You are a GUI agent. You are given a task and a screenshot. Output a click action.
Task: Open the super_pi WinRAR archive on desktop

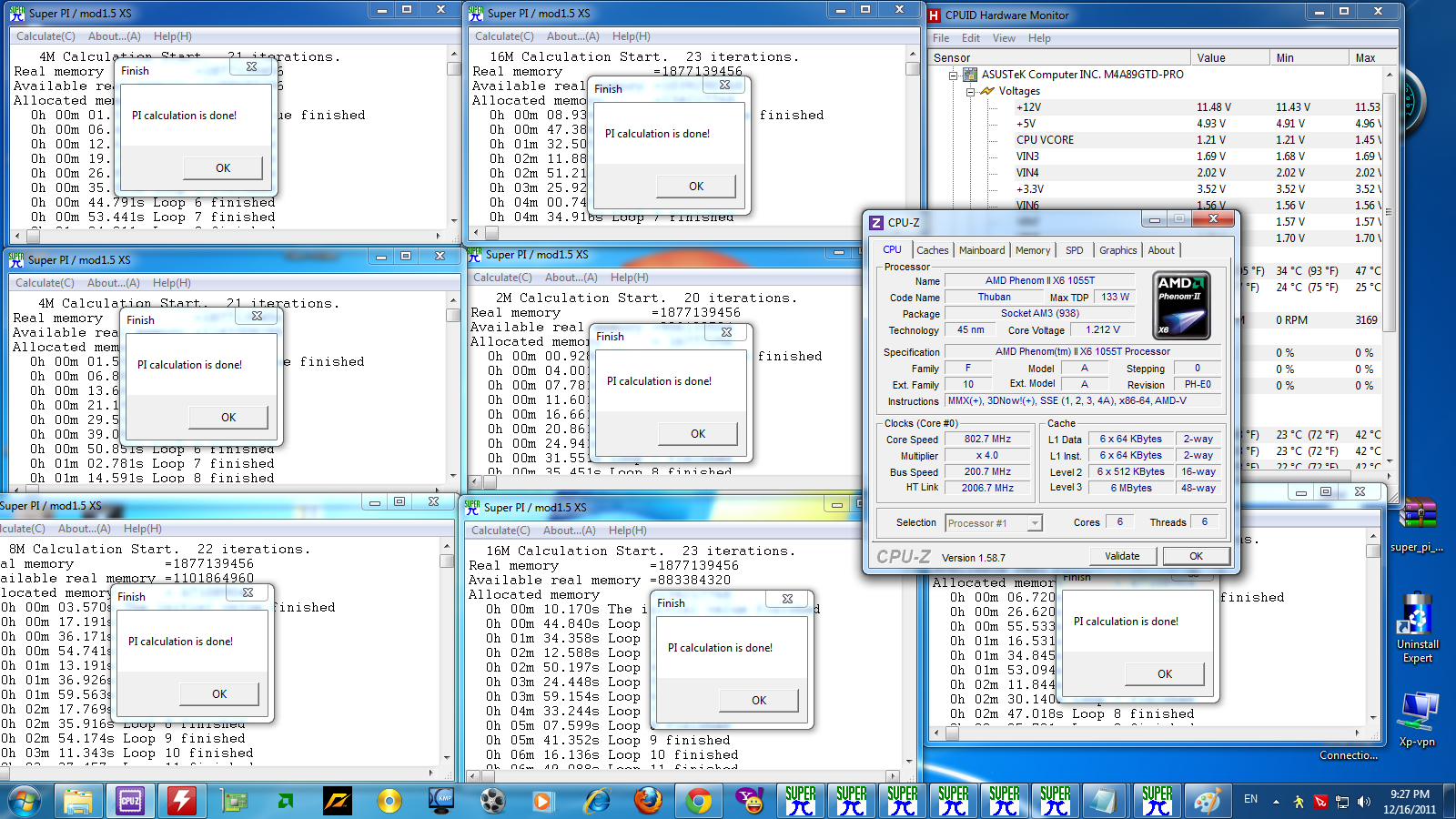click(x=1417, y=525)
